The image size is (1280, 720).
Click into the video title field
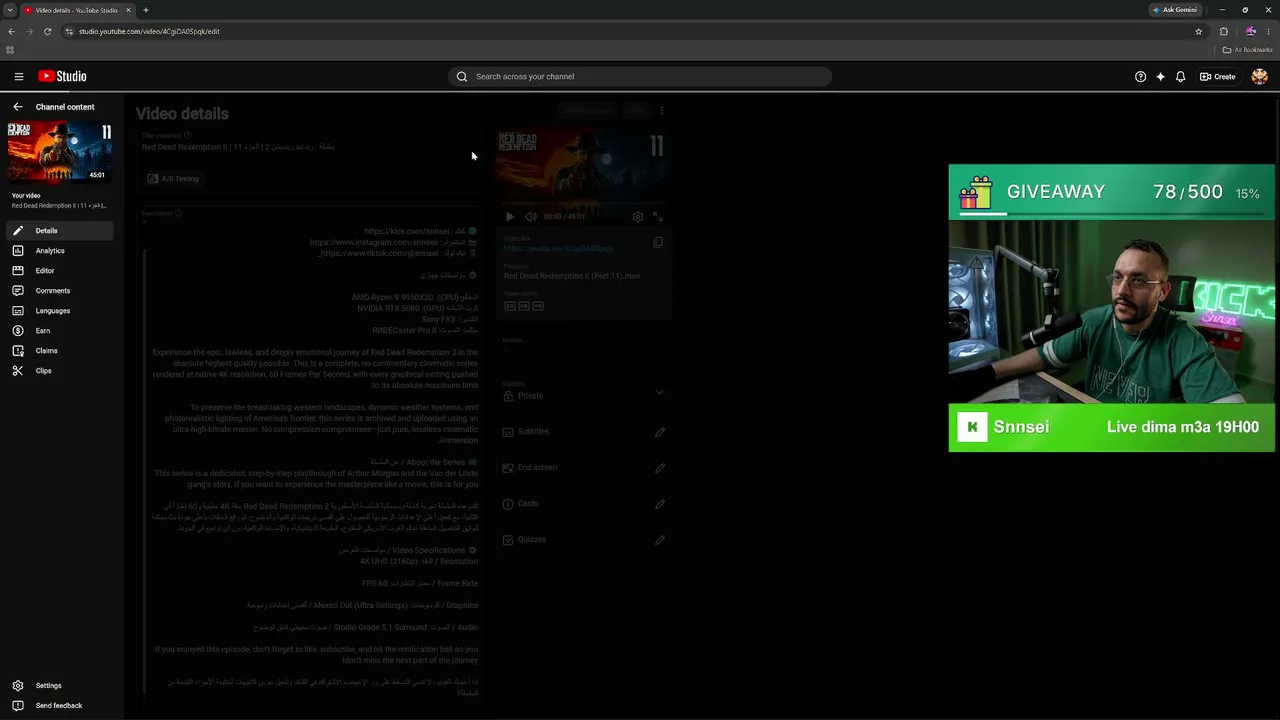click(310, 147)
